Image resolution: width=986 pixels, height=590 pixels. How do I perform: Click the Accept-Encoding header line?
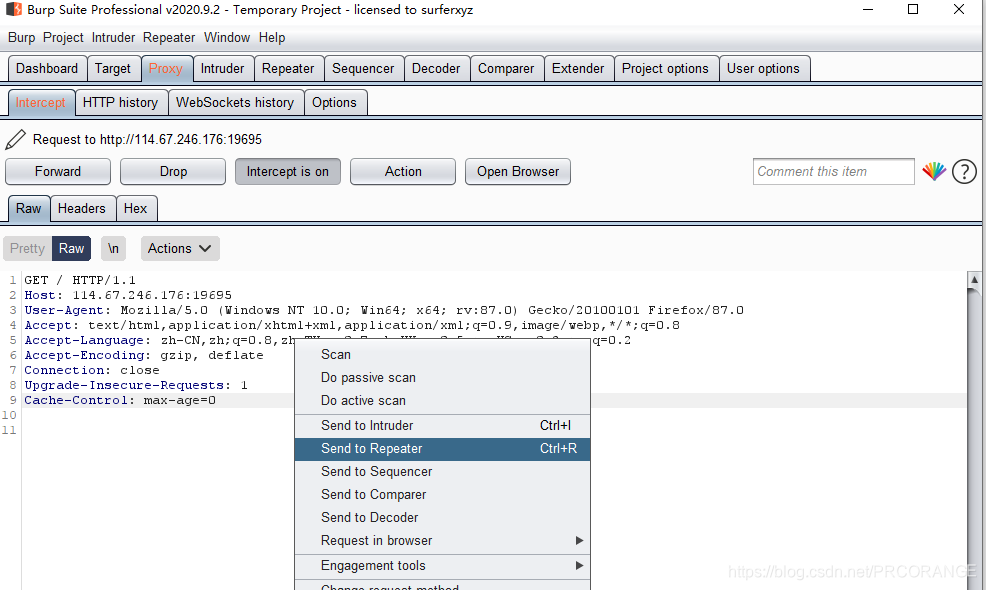[144, 355]
